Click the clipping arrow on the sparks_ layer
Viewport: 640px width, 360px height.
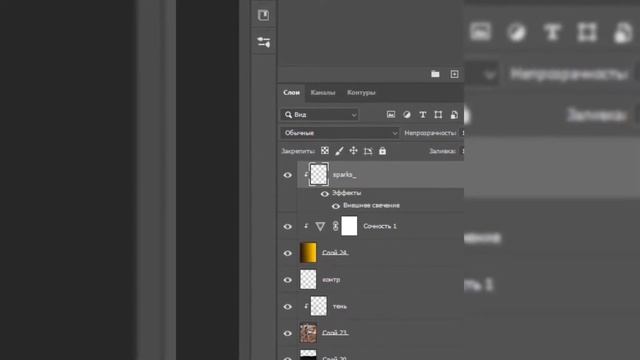[x=306, y=175]
